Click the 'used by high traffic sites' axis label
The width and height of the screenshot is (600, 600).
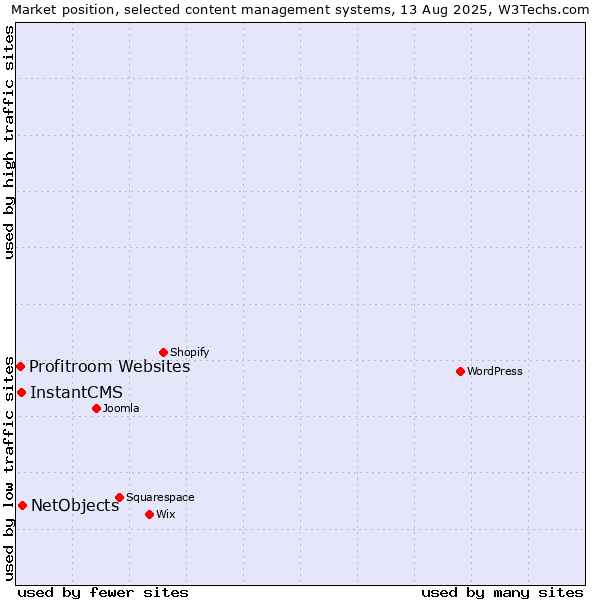(8, 142)
